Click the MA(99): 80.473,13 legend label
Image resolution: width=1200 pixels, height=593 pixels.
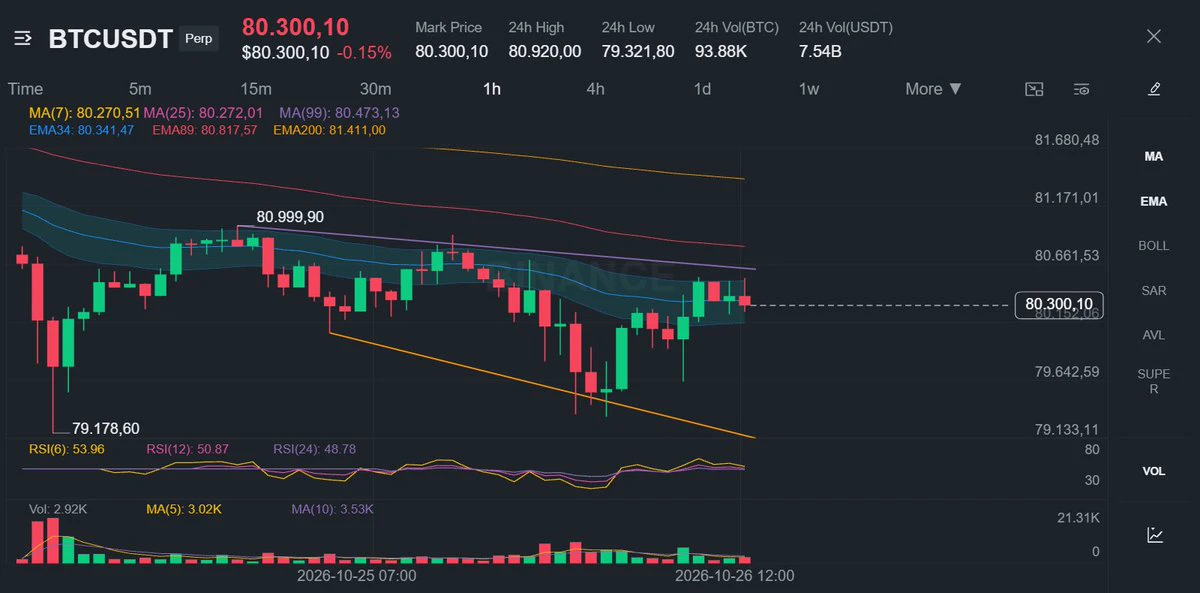(339, 113)
